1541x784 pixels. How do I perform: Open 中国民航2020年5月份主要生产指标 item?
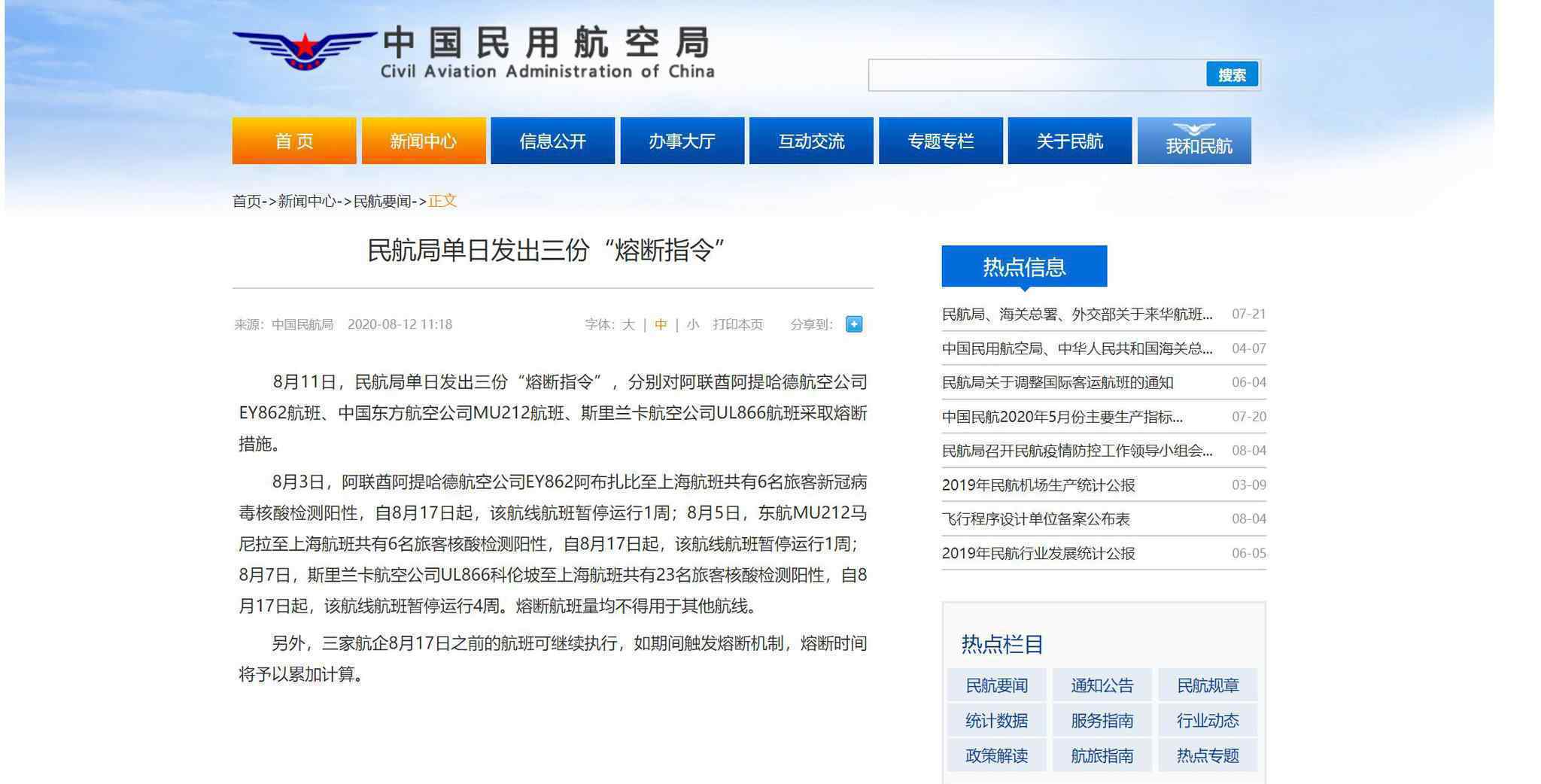1062,417
